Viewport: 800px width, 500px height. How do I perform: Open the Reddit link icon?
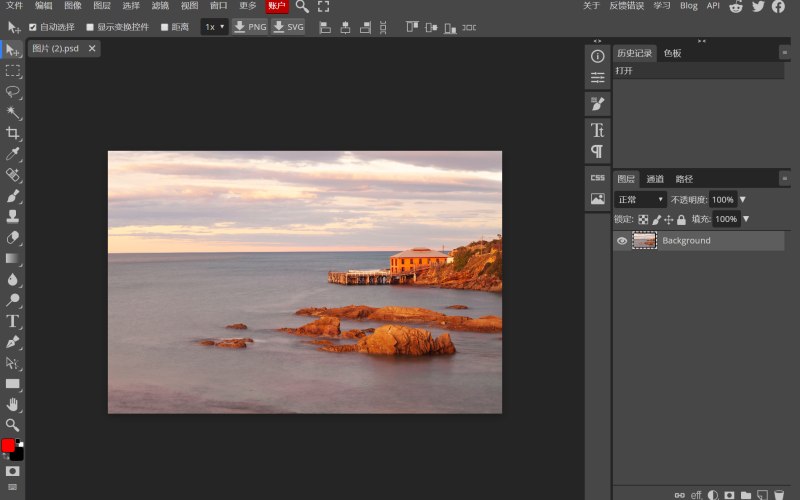click(x=736, y=7)
